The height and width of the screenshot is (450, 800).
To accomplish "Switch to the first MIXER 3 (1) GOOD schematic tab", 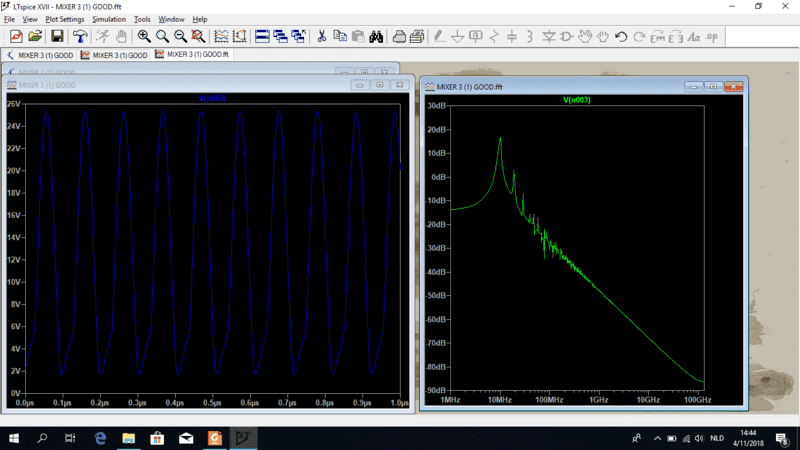I will pos(41,55).
